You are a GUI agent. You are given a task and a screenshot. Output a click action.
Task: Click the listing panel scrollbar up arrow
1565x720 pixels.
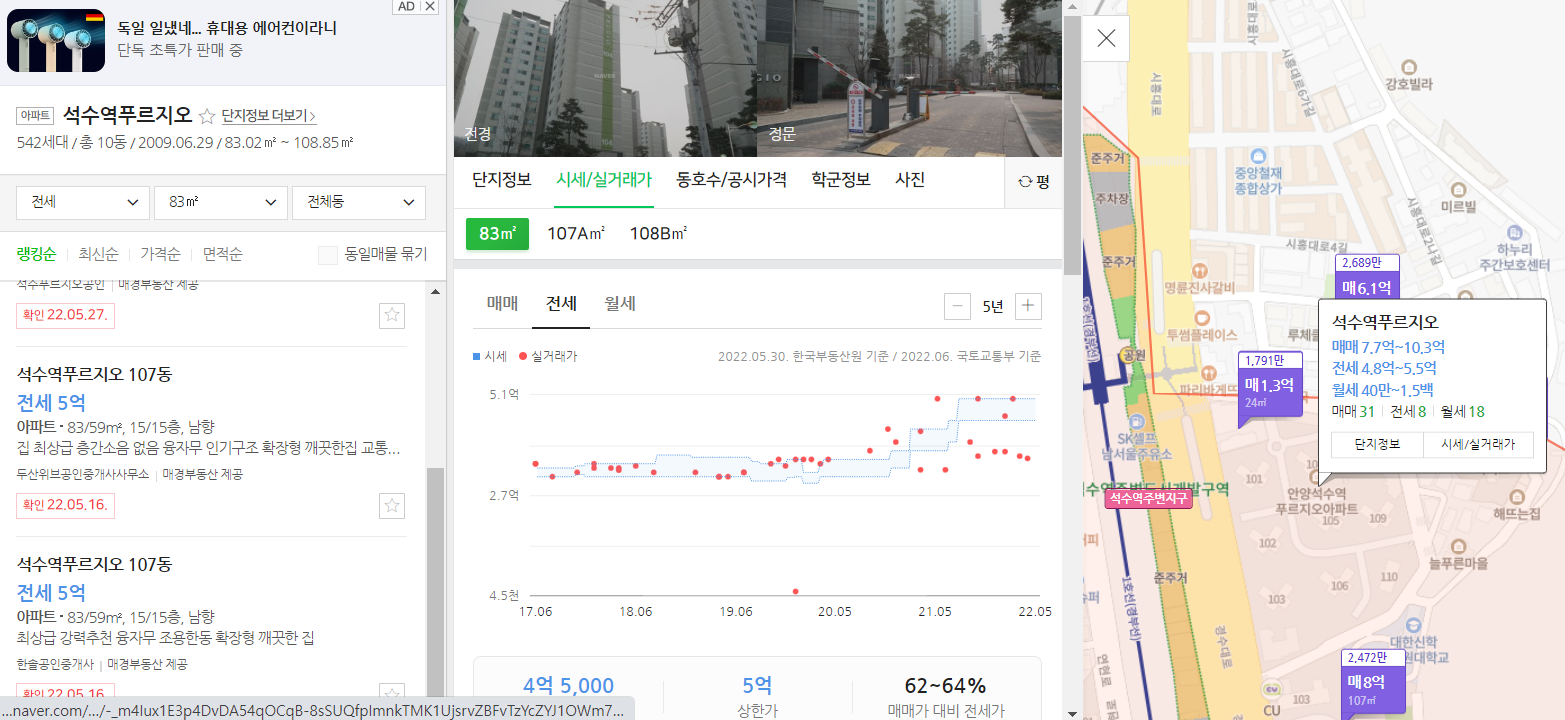[x=434, y=292]
